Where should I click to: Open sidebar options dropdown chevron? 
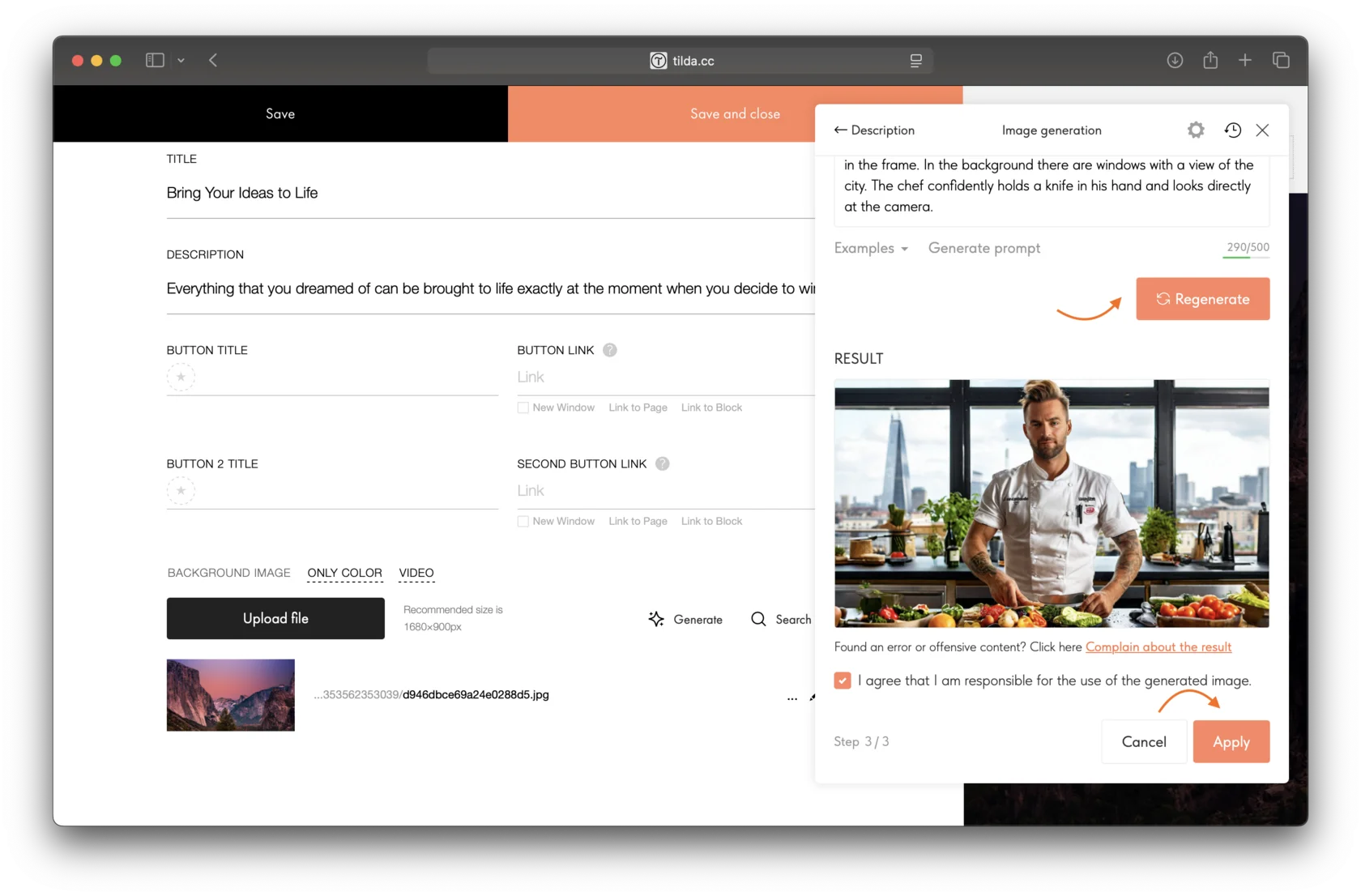[x=181, y=61]
